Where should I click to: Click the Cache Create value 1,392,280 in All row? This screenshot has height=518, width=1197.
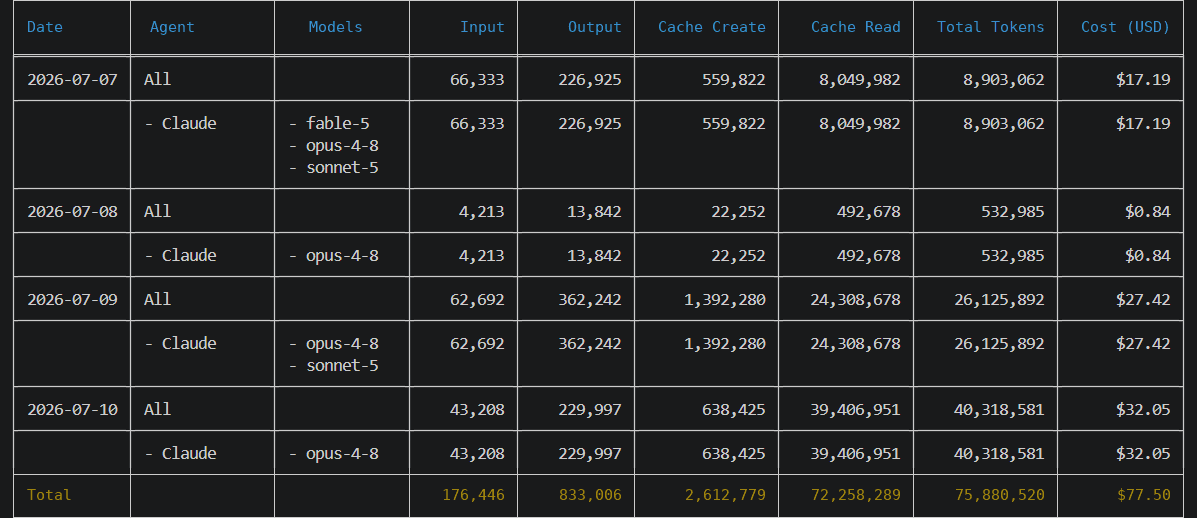pos(725,299)
